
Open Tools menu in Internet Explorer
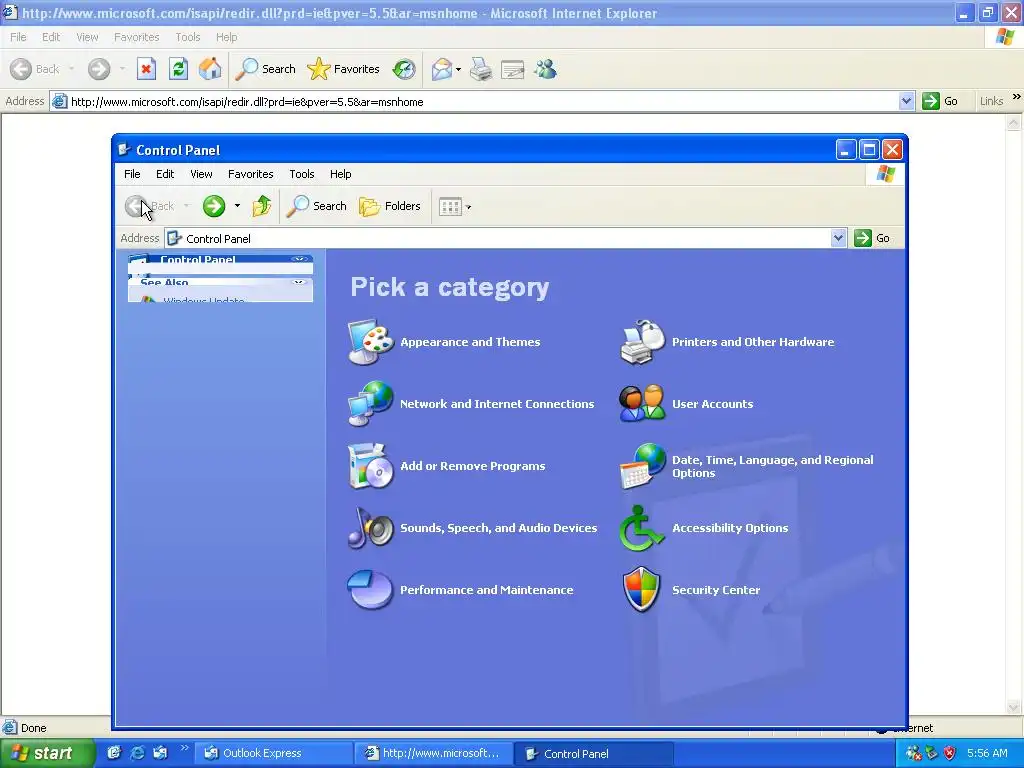pos(187,37)
